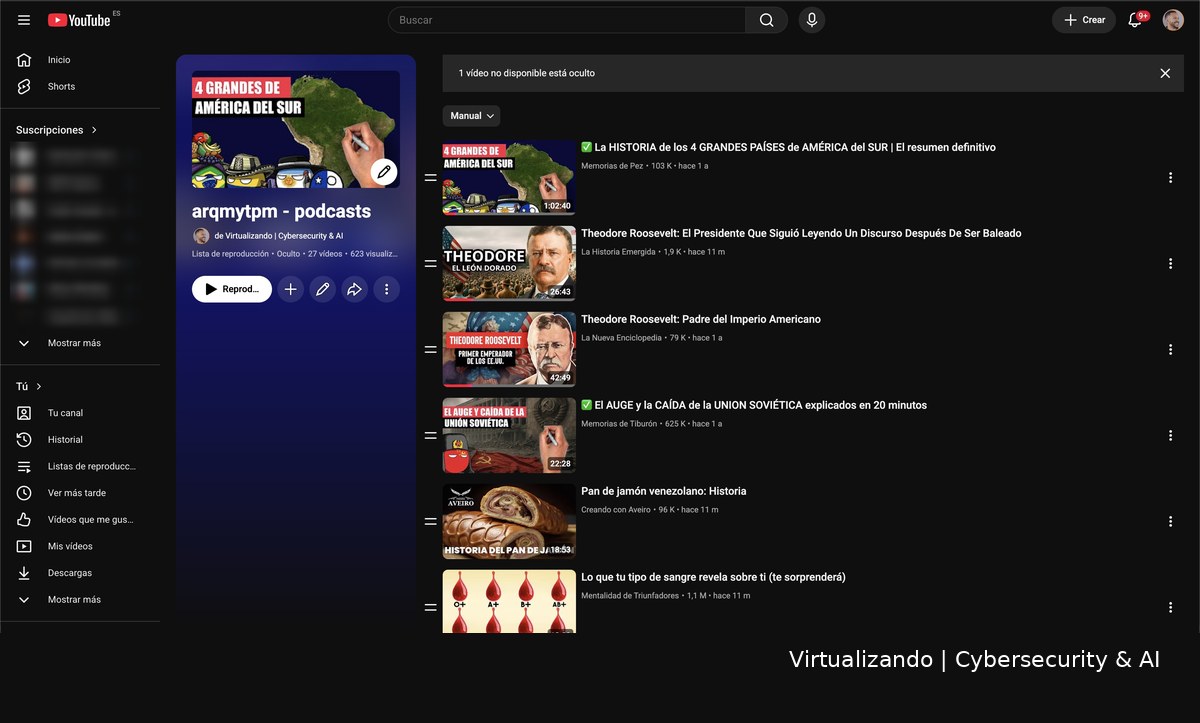Click the Crear button

point(1084,20)
